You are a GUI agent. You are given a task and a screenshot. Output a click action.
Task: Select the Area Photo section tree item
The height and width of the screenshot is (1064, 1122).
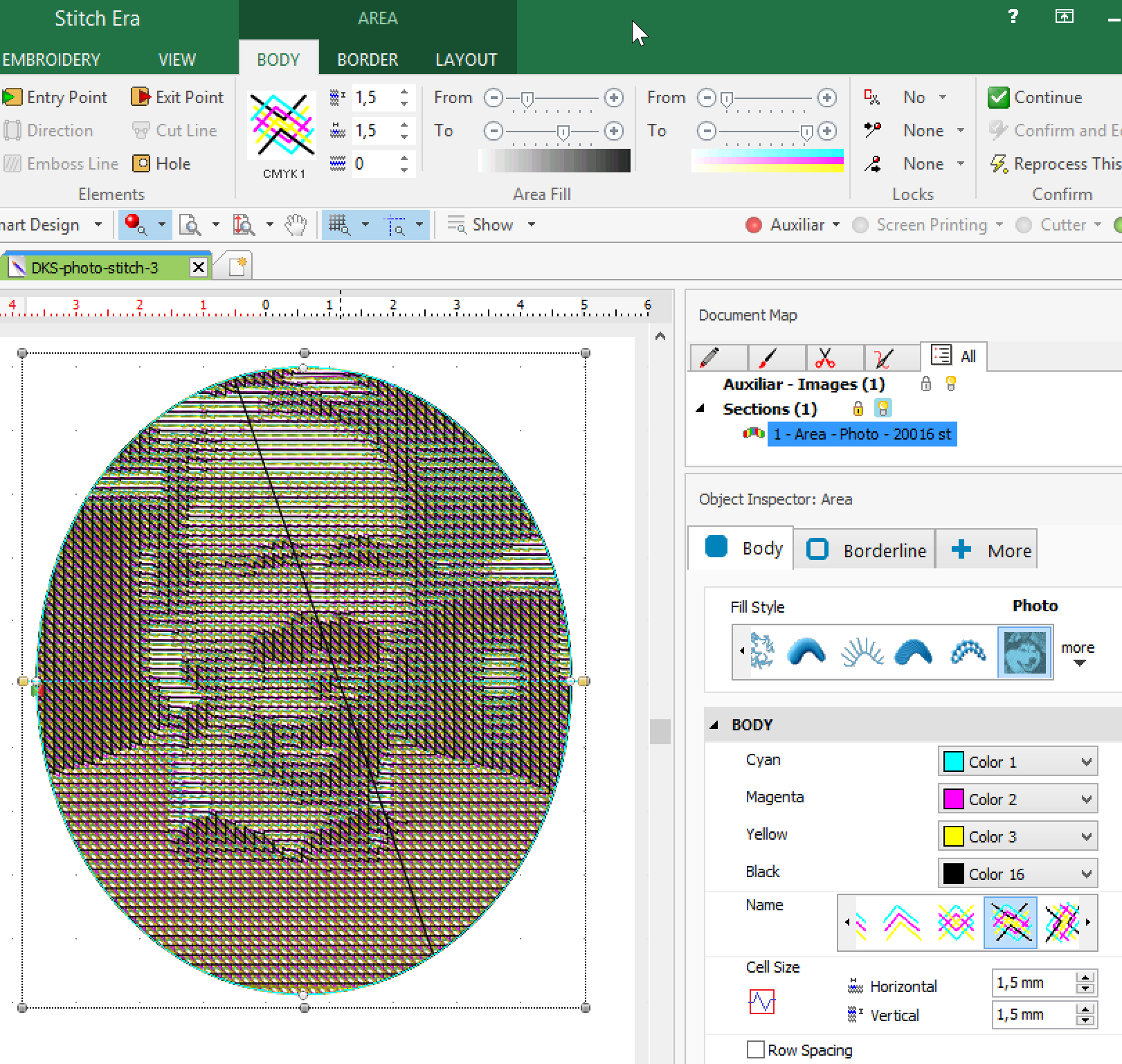click(x=862, y=434)
